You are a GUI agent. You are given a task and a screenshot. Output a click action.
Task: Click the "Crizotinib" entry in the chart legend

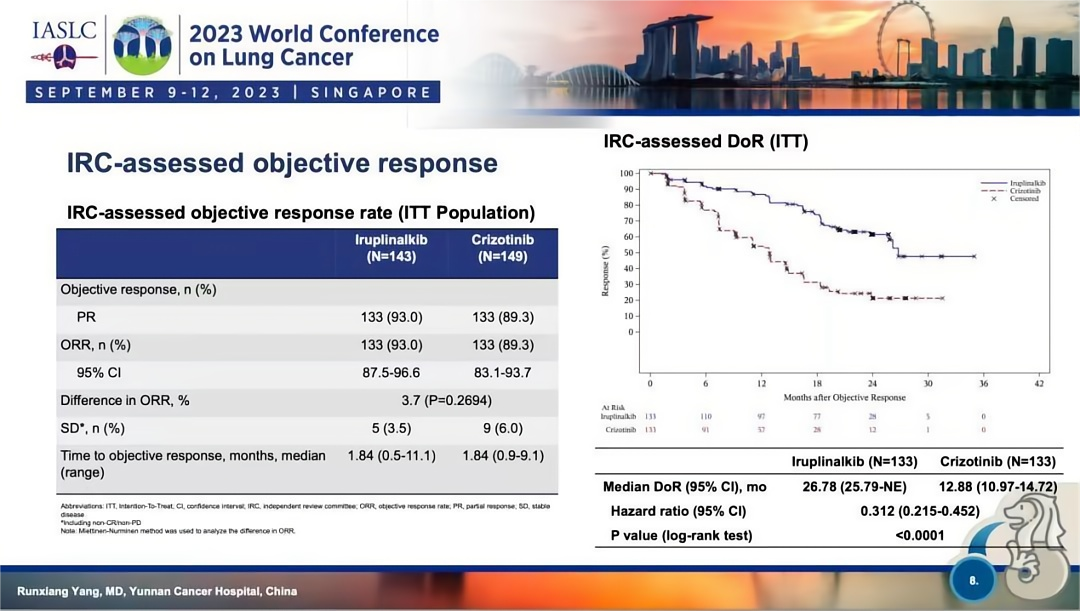click(x=1010, y=191)
